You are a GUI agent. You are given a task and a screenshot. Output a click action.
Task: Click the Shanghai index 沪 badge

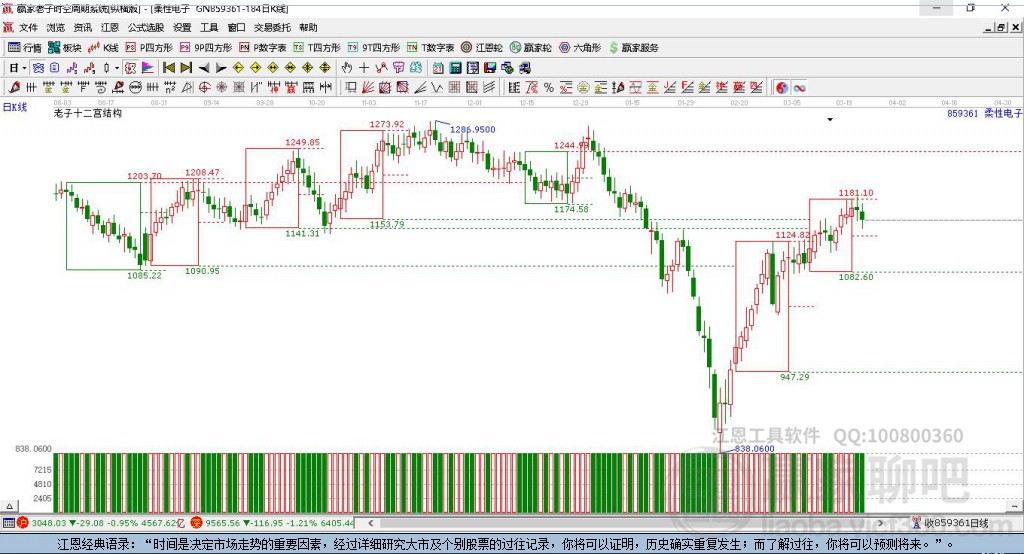click(23, 523)
